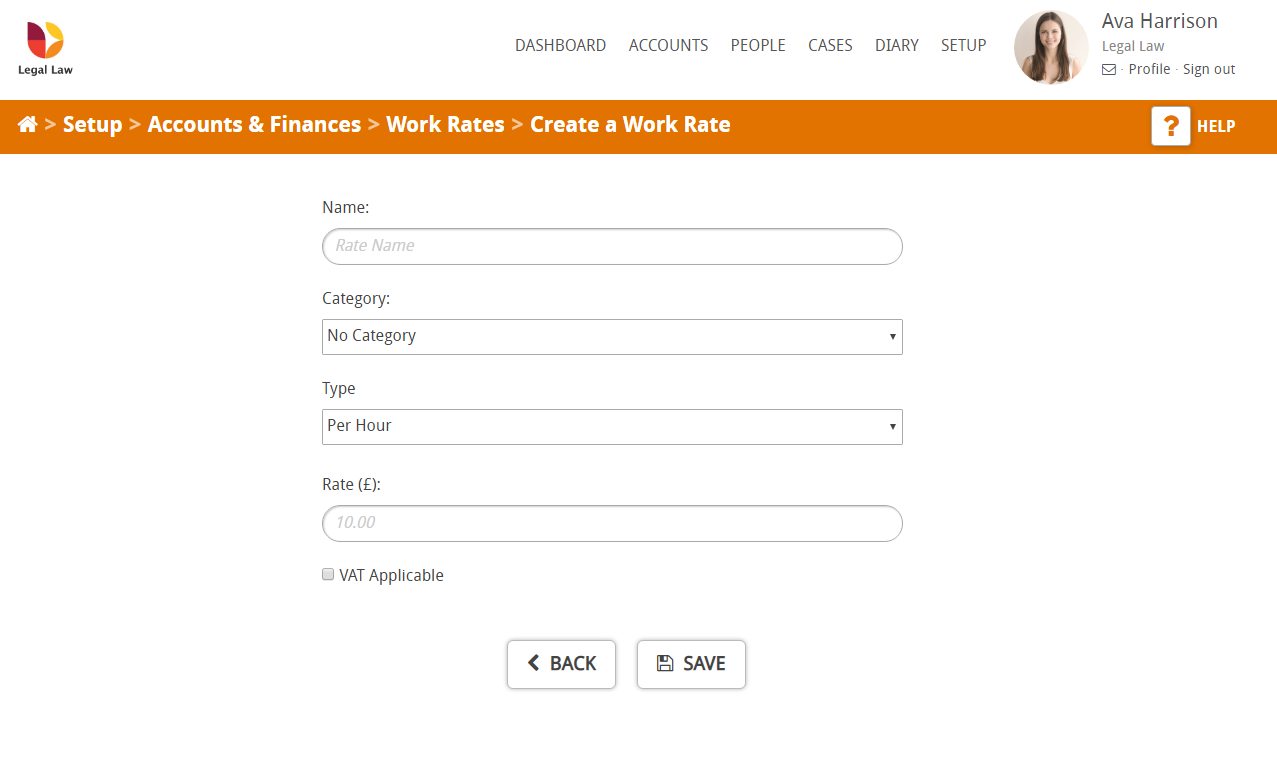Viewport: 1277px width, 764px height.
Task: Go to the ACCOUNTS menu item
Action: pos(668,45)
